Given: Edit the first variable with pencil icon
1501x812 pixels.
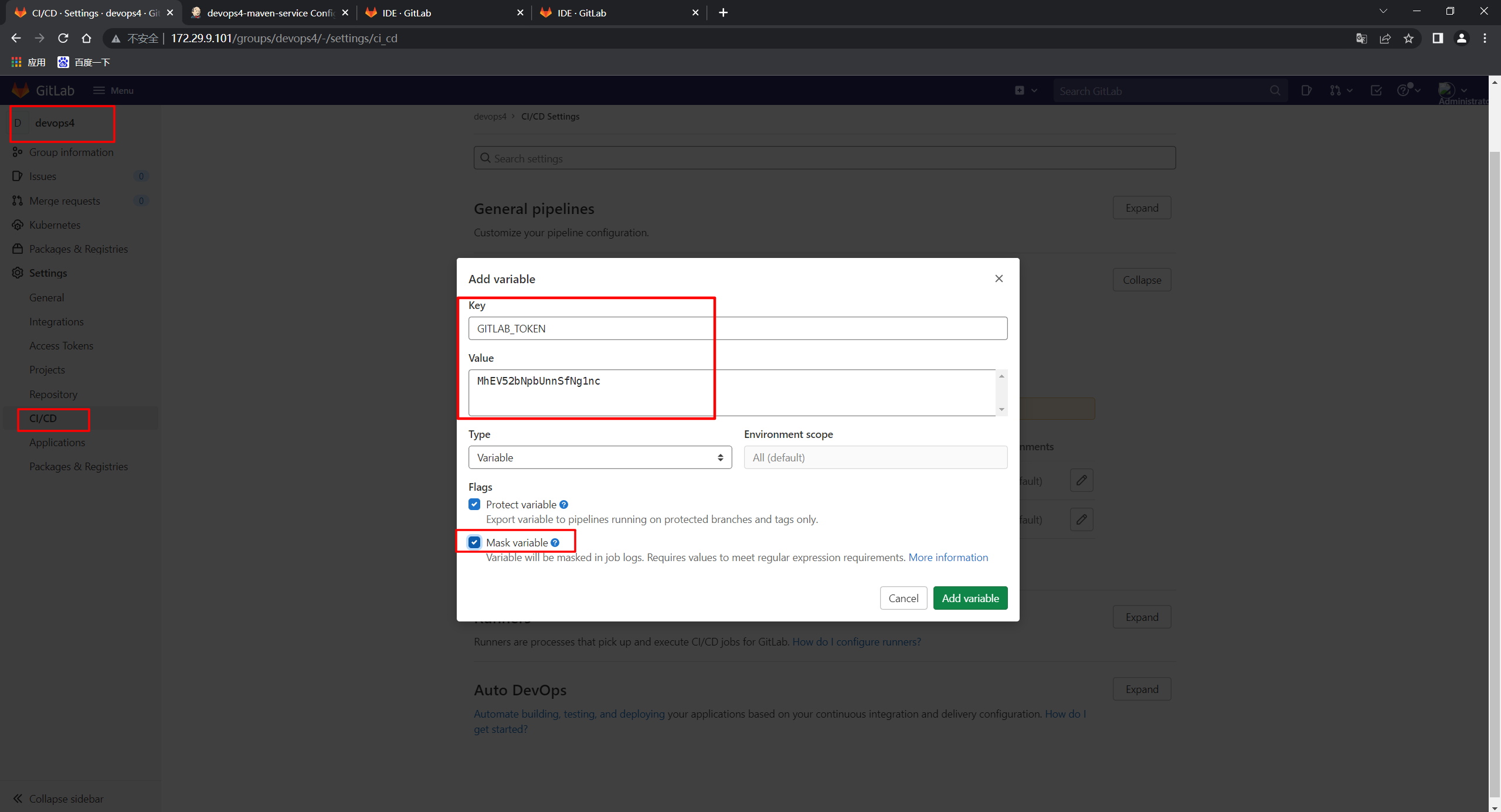Looking at the screenshot, I should (x=1081, y=480).
